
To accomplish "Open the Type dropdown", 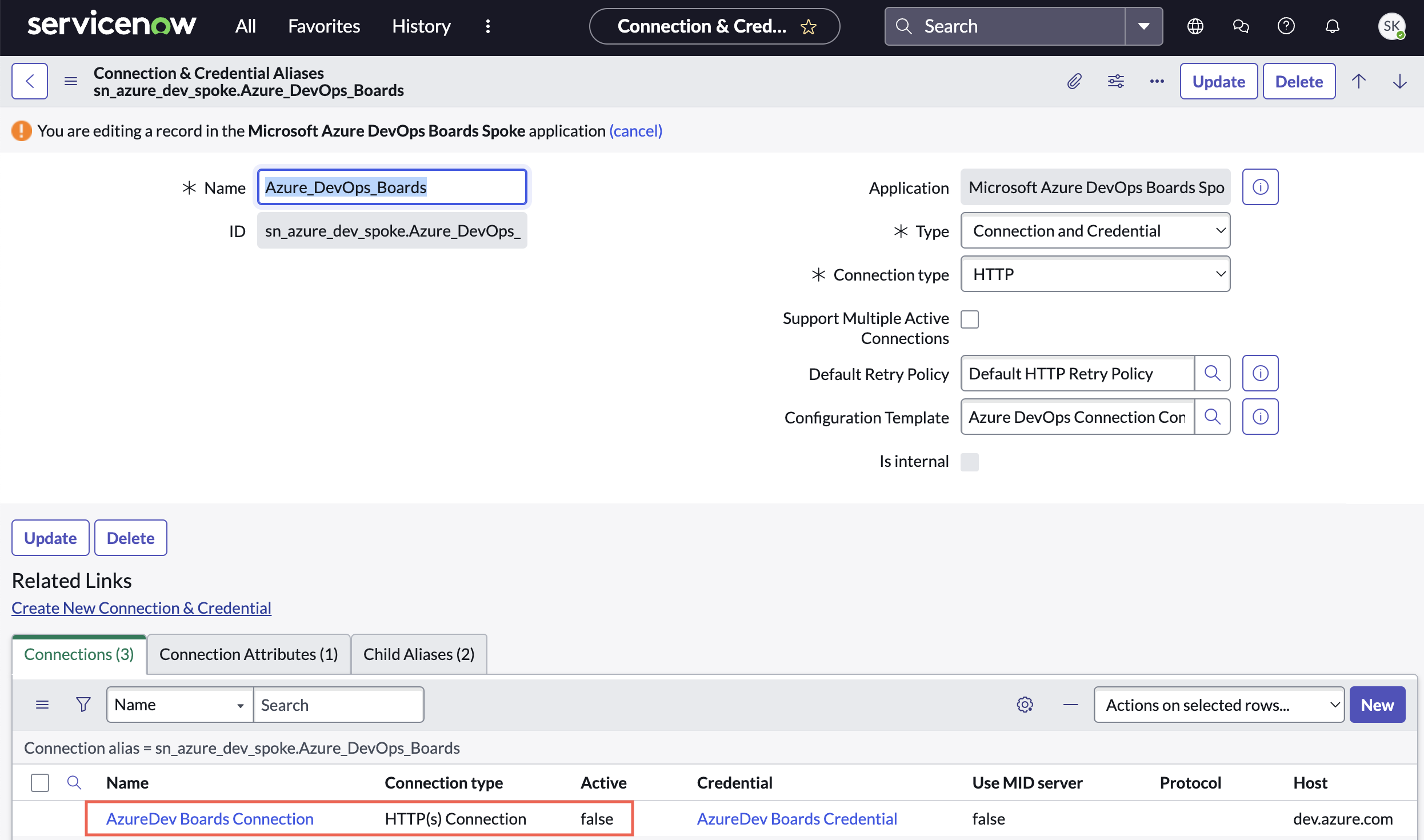I will click(x=1095, y=230).
